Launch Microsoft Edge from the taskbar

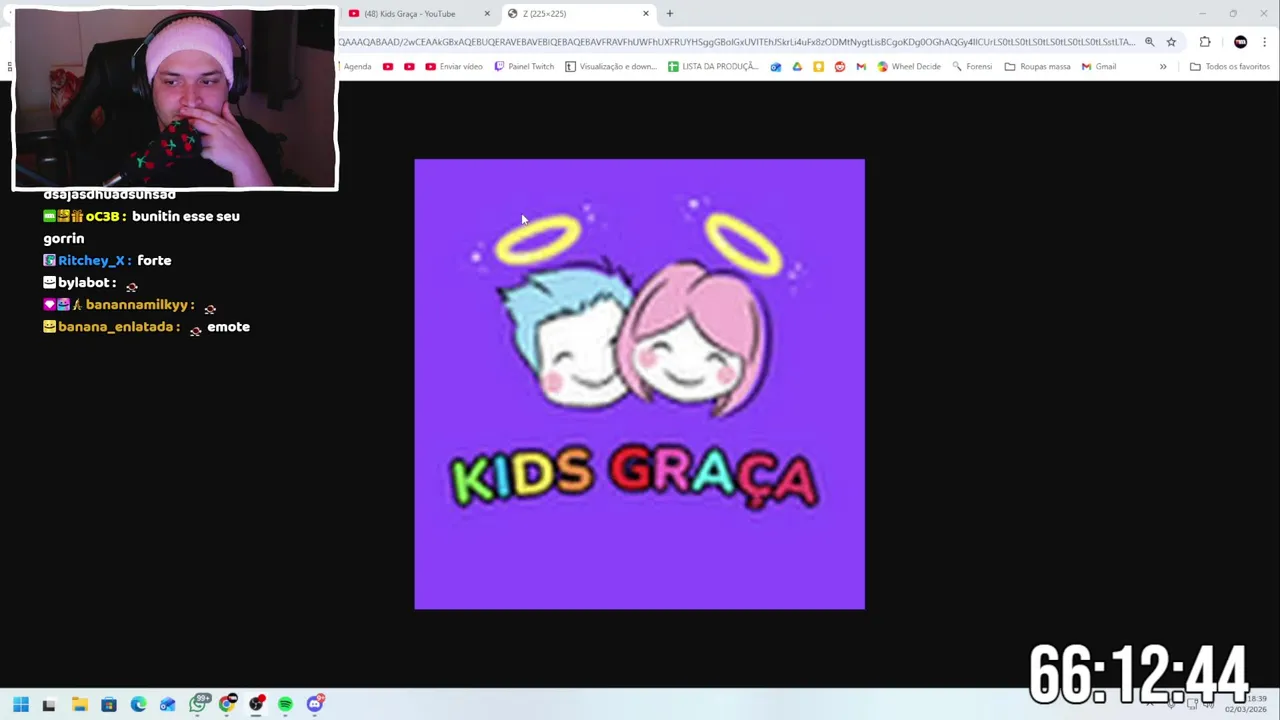(x=138, y=704)
